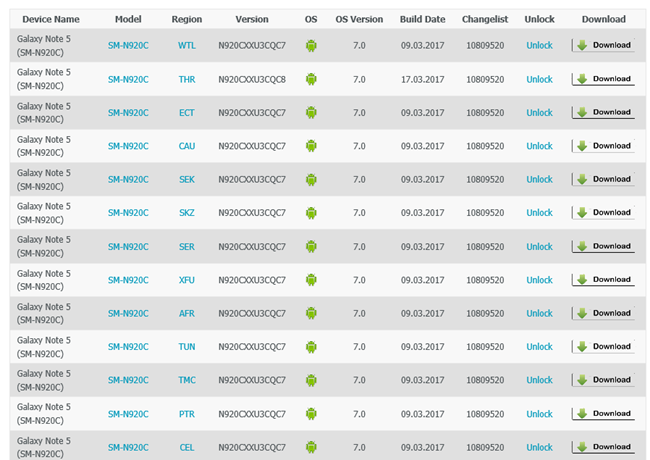Select the Unlock link for TMC region

[539, 381]
